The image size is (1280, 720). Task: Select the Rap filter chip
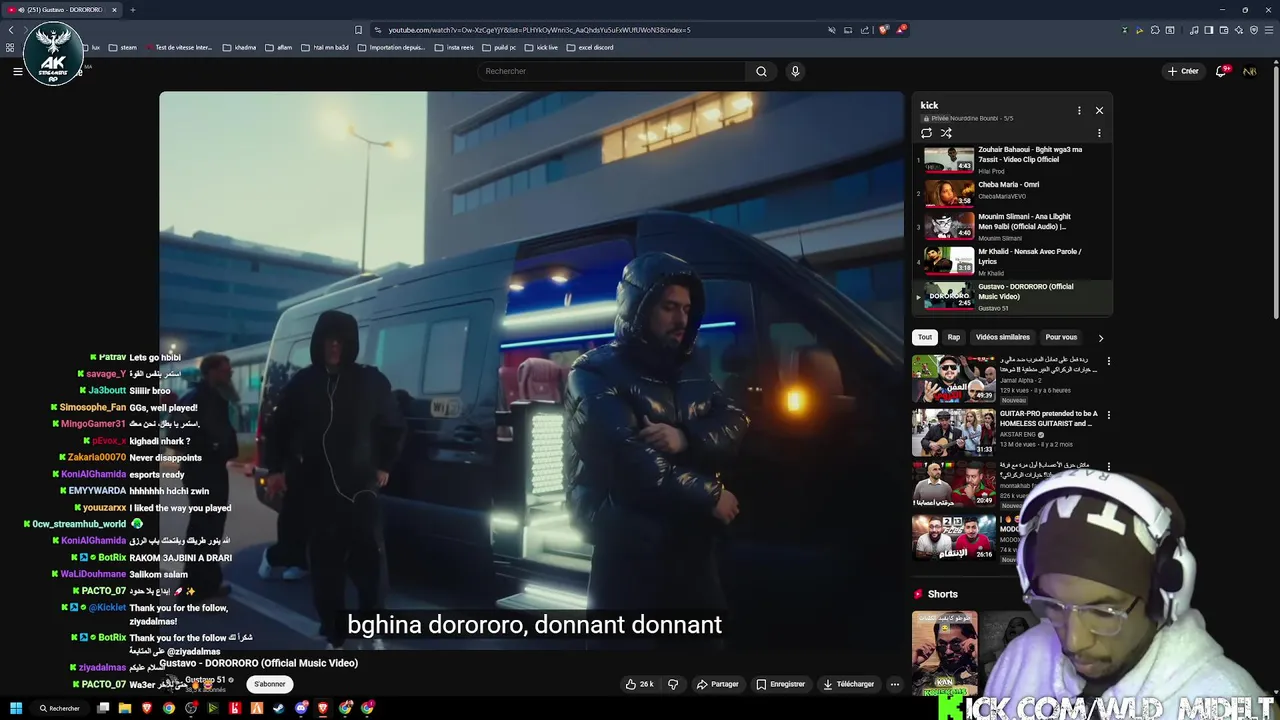[x=954, y=337]
